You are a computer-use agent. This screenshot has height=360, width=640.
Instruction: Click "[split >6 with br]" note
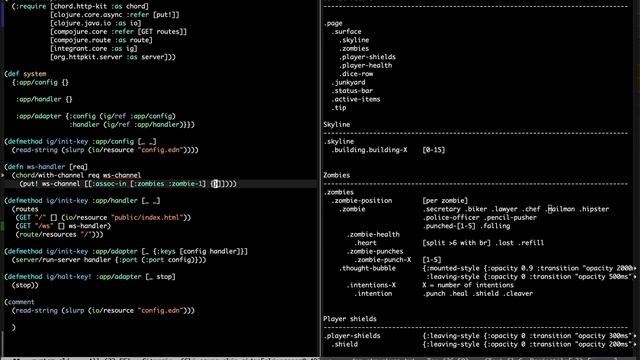[x=457, y=243]
